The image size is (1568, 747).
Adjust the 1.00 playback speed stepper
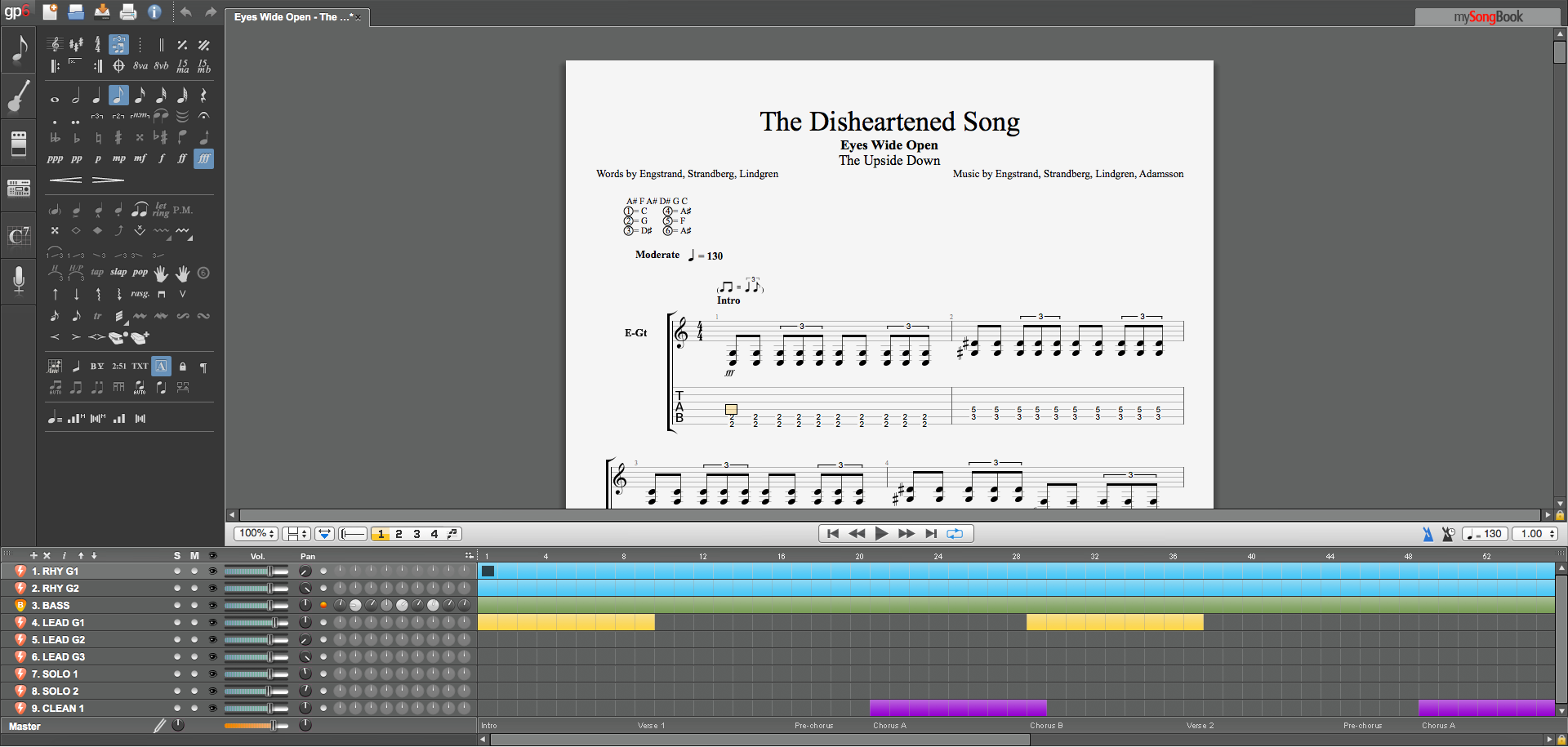[1552, 534]
